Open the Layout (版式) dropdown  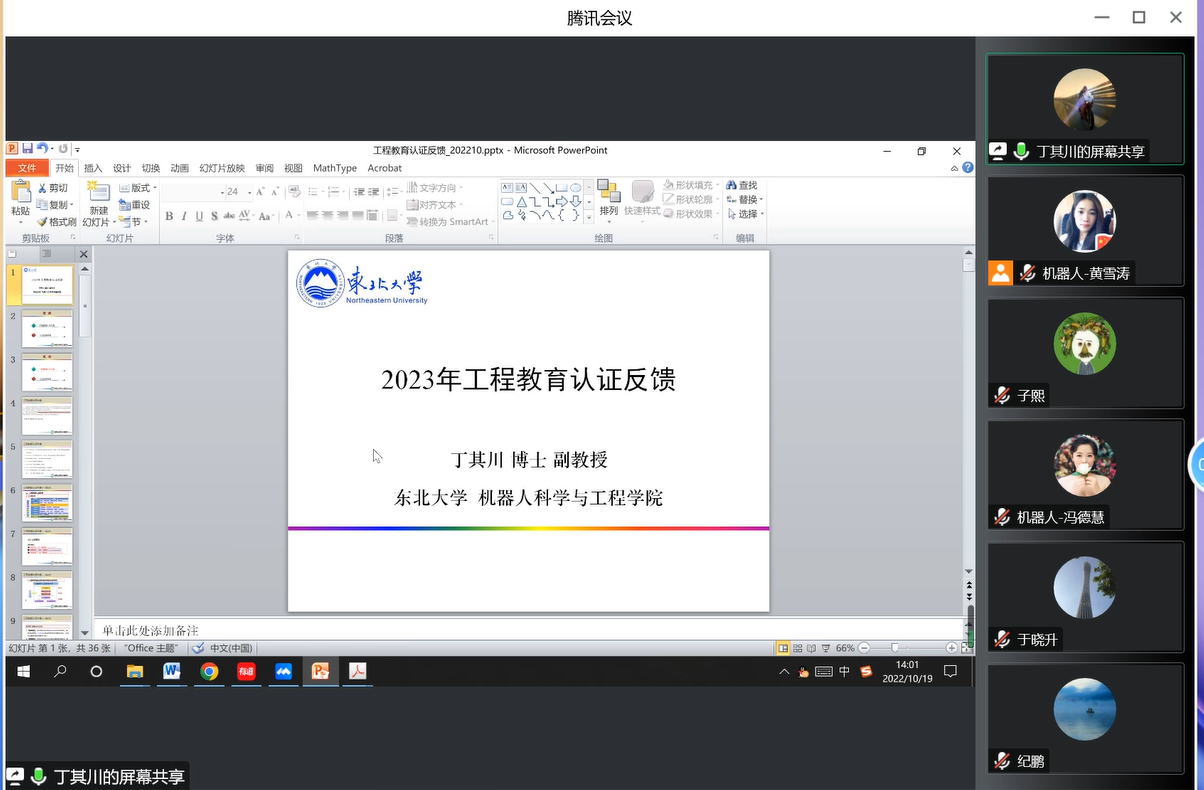click(137, 188)
